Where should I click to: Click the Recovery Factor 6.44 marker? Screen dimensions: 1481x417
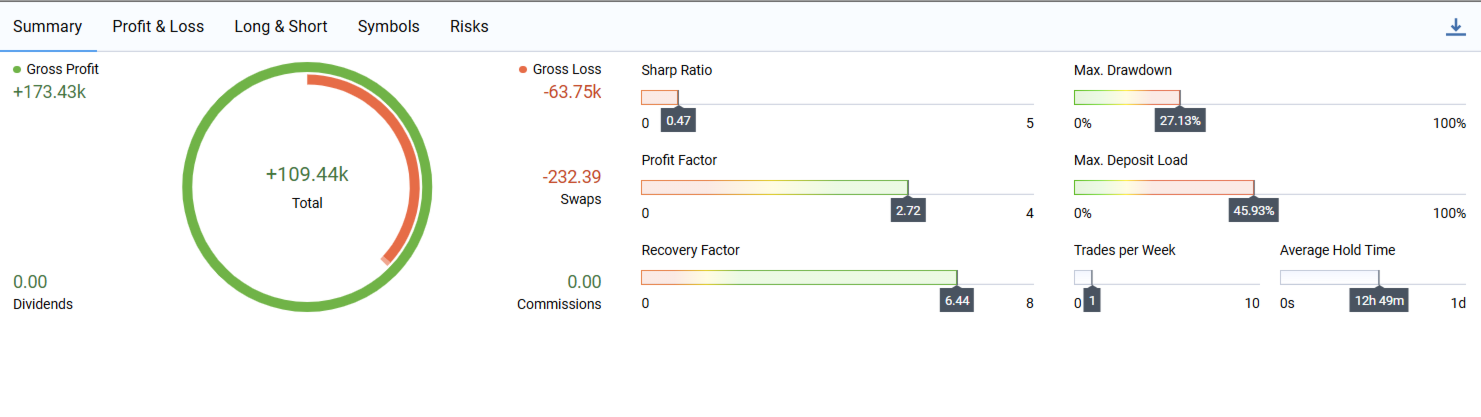pos(957,301)
